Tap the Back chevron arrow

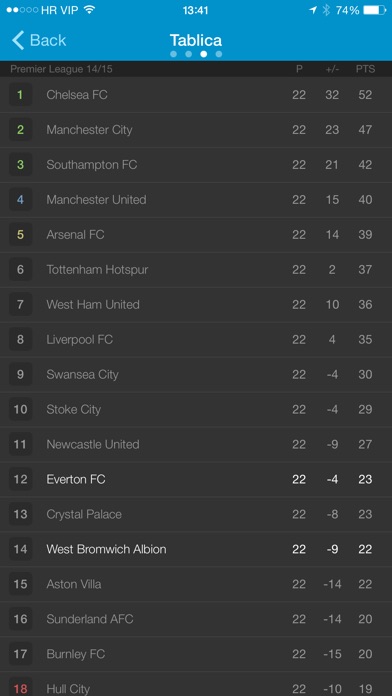coord(18,40)
